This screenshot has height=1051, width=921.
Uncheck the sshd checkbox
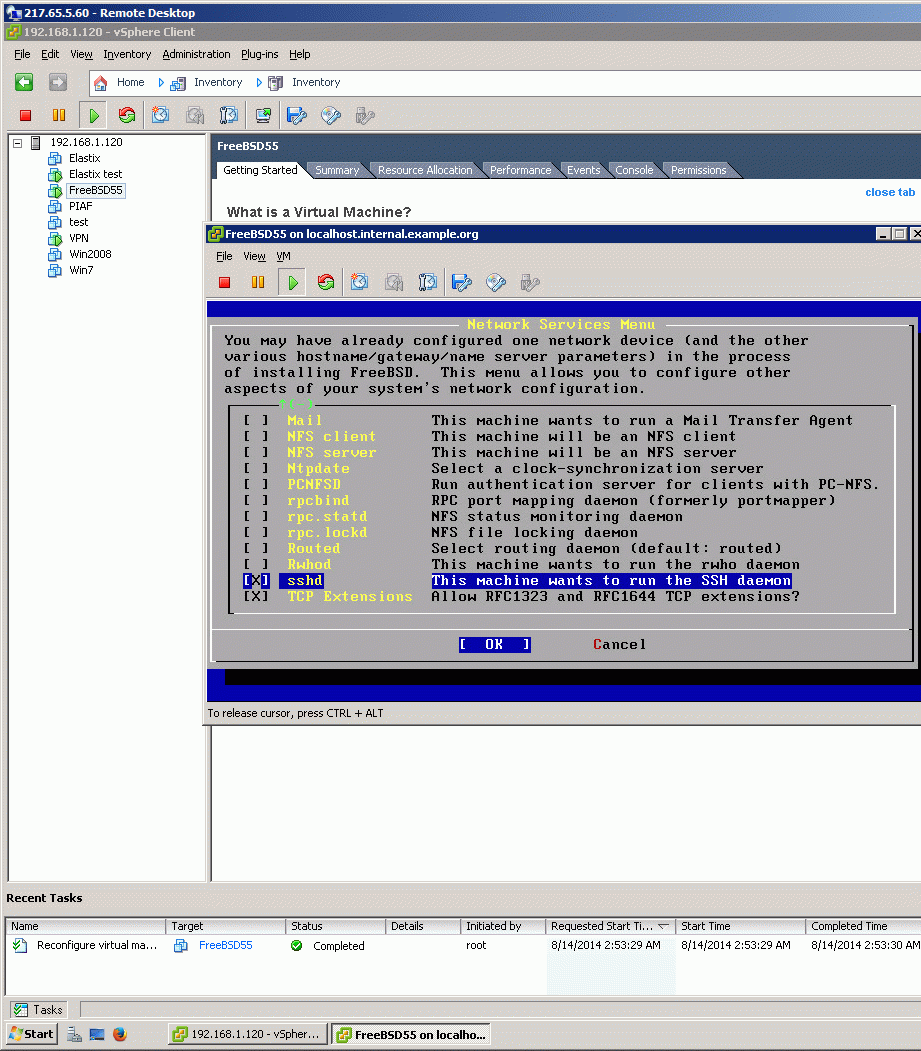point(256,580)
